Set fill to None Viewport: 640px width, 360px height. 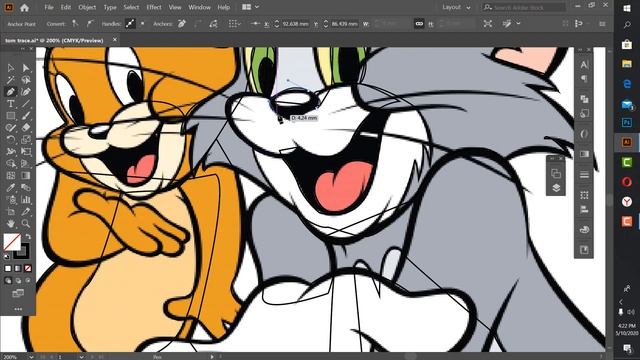click(x=28, y=268)
